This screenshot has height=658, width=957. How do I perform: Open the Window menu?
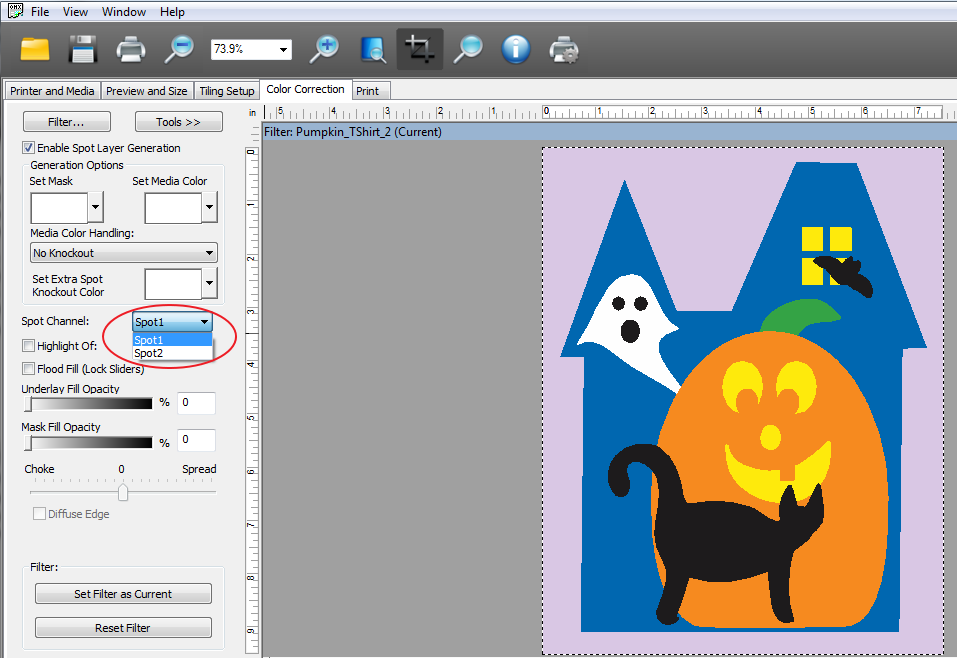(123, 12)
